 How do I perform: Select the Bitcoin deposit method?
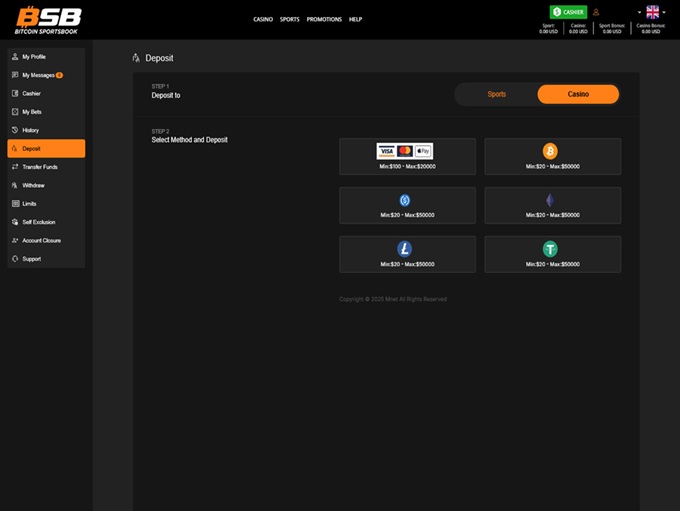[x=552, y=156]
